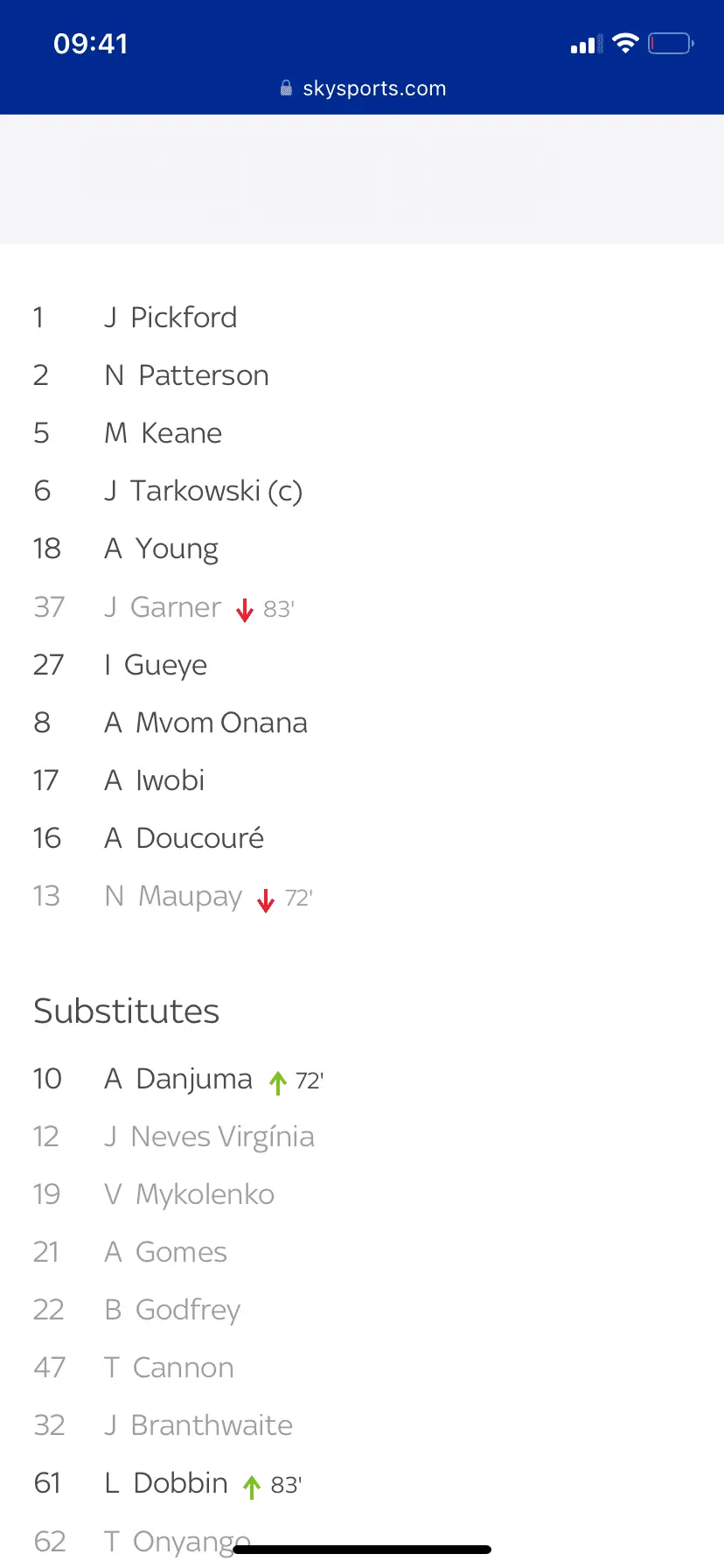Tap the red substitution arrow beside Garner
Image resolution: width=724 pixels, height=1568 pixels.
(x=245, y=610)
